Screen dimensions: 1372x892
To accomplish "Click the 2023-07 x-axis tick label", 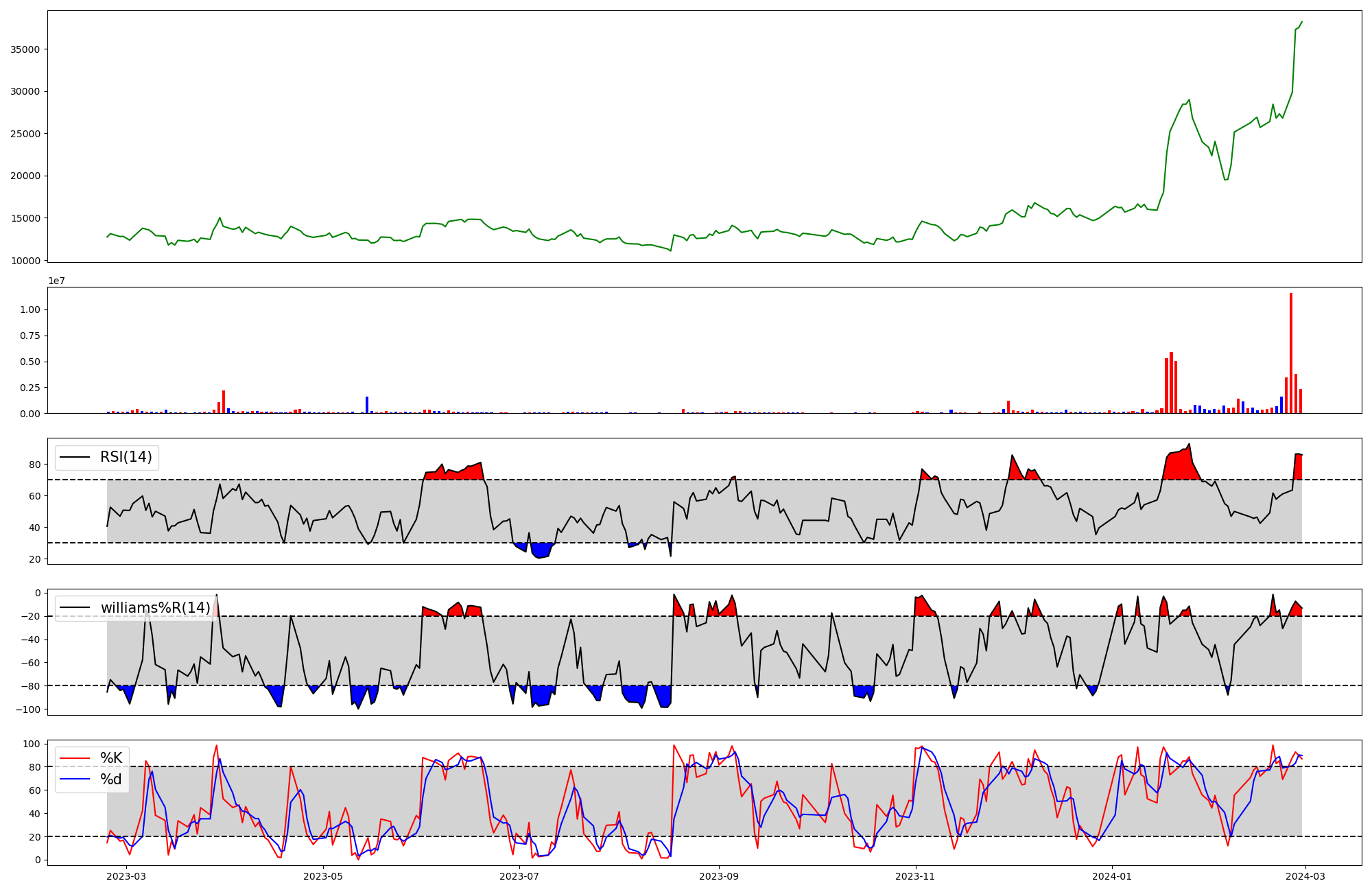I will click(x=519, y=876).
